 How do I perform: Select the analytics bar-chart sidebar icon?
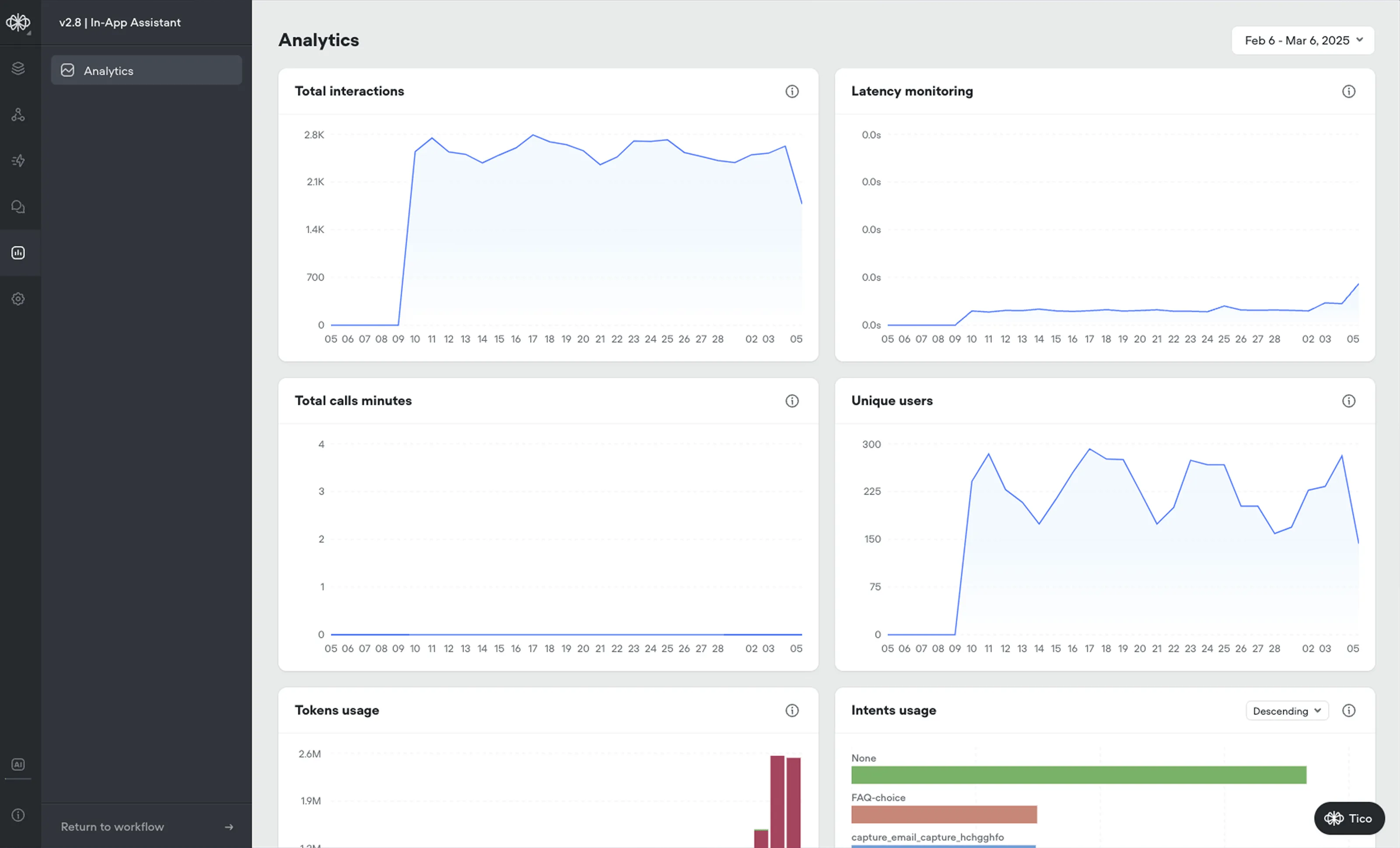18,253
